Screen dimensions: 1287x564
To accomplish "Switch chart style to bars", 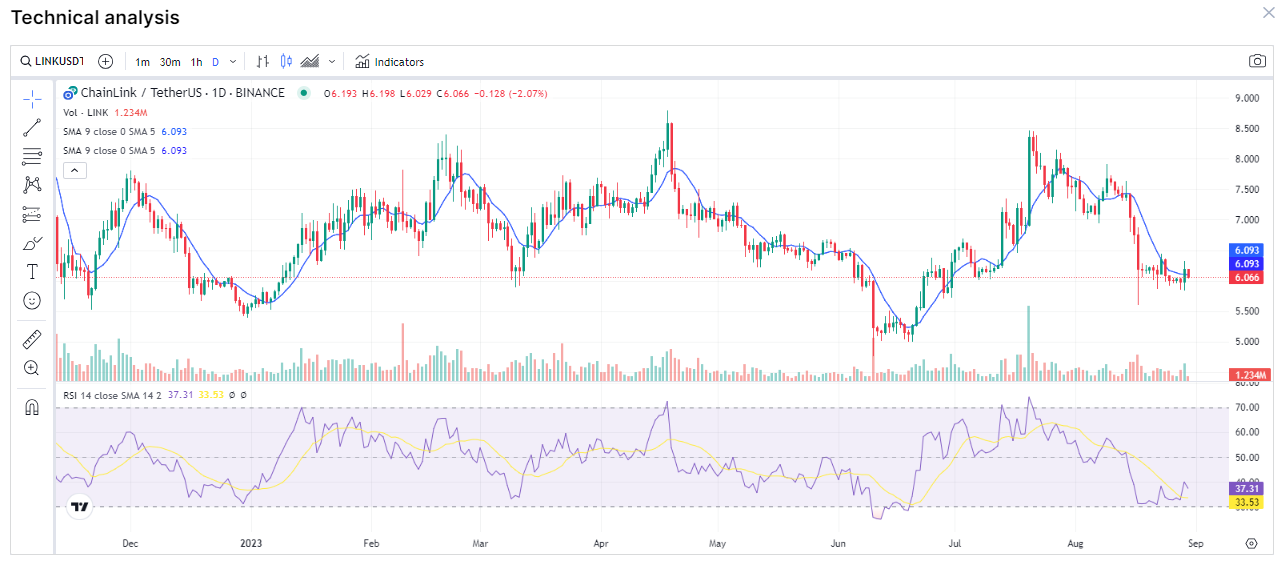I will (263, 61).
